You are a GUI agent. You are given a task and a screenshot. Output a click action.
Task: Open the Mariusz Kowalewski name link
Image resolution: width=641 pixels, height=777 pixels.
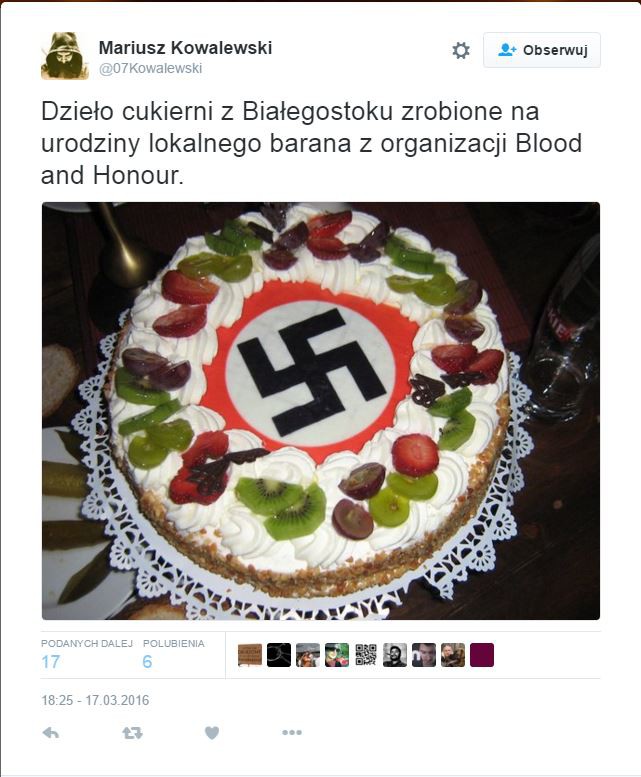185,48
